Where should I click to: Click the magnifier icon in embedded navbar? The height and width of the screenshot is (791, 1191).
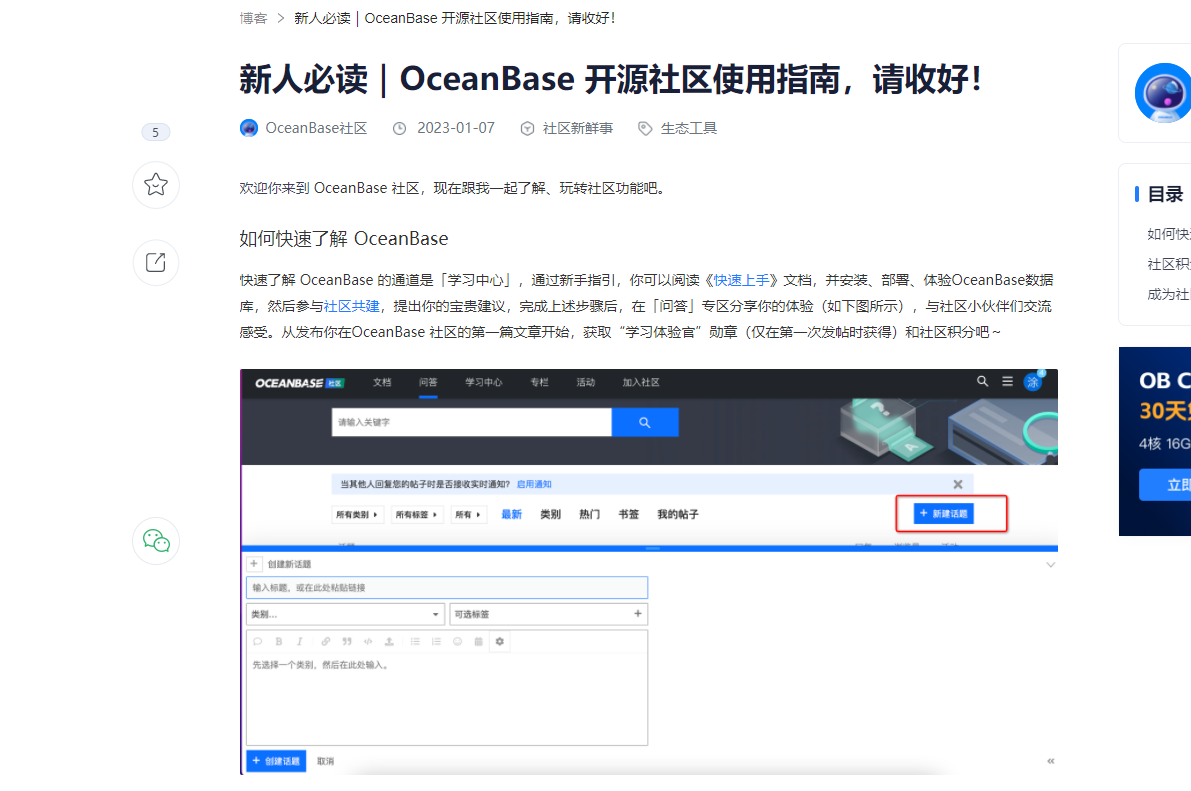click(982, 381)
